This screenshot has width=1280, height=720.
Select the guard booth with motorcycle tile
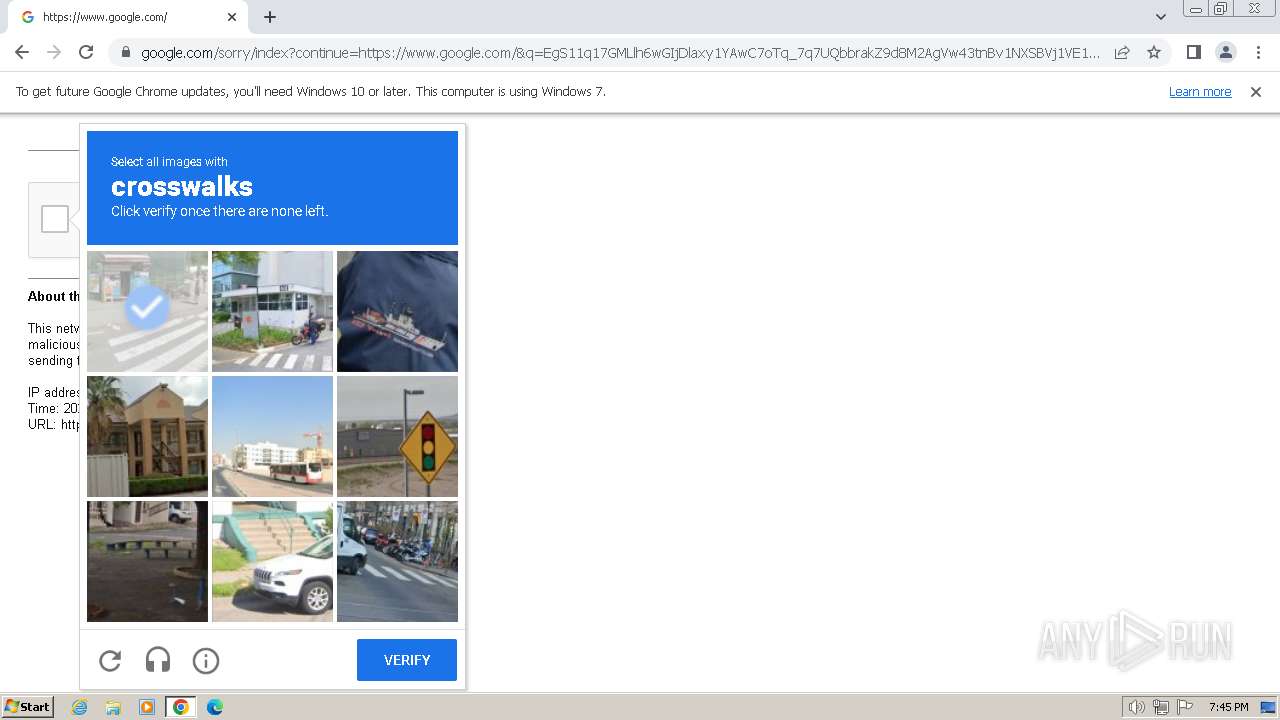coord(272,311)
